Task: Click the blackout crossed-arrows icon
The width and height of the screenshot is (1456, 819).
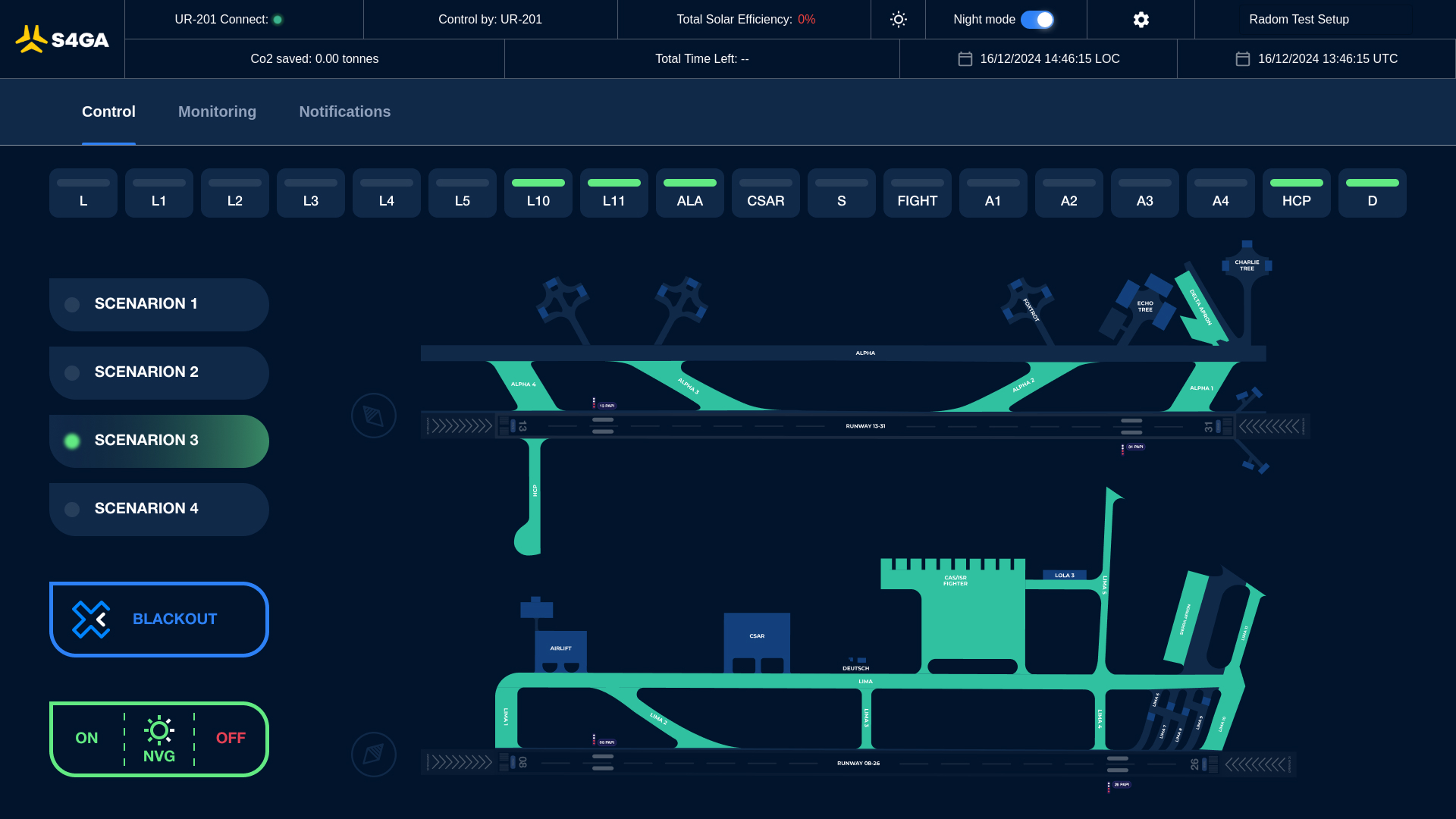Action: [x=91, y=620]
